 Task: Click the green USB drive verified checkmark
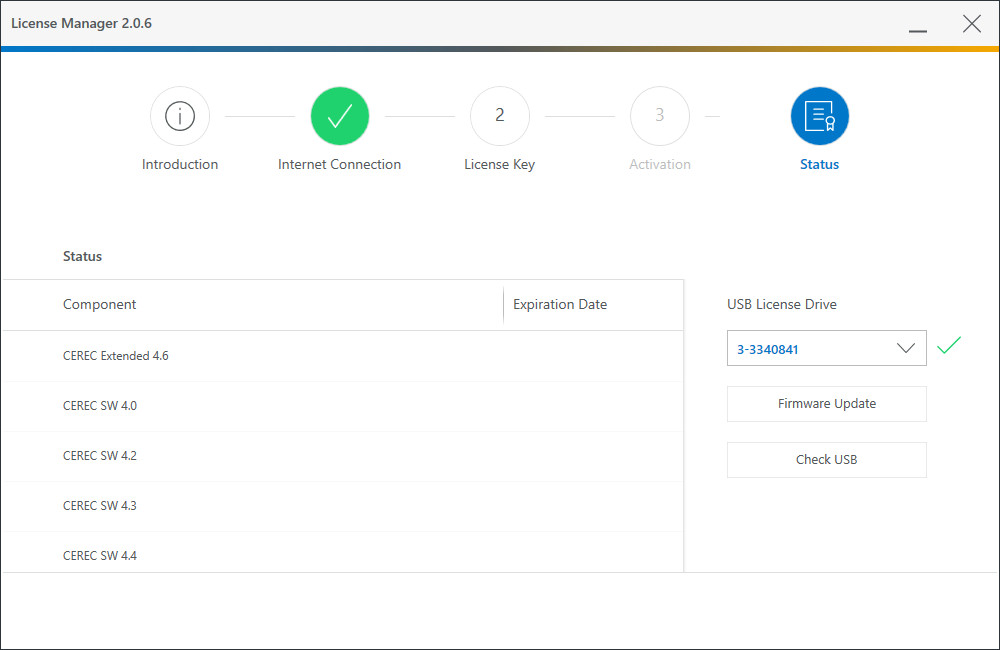coord(948,345)
